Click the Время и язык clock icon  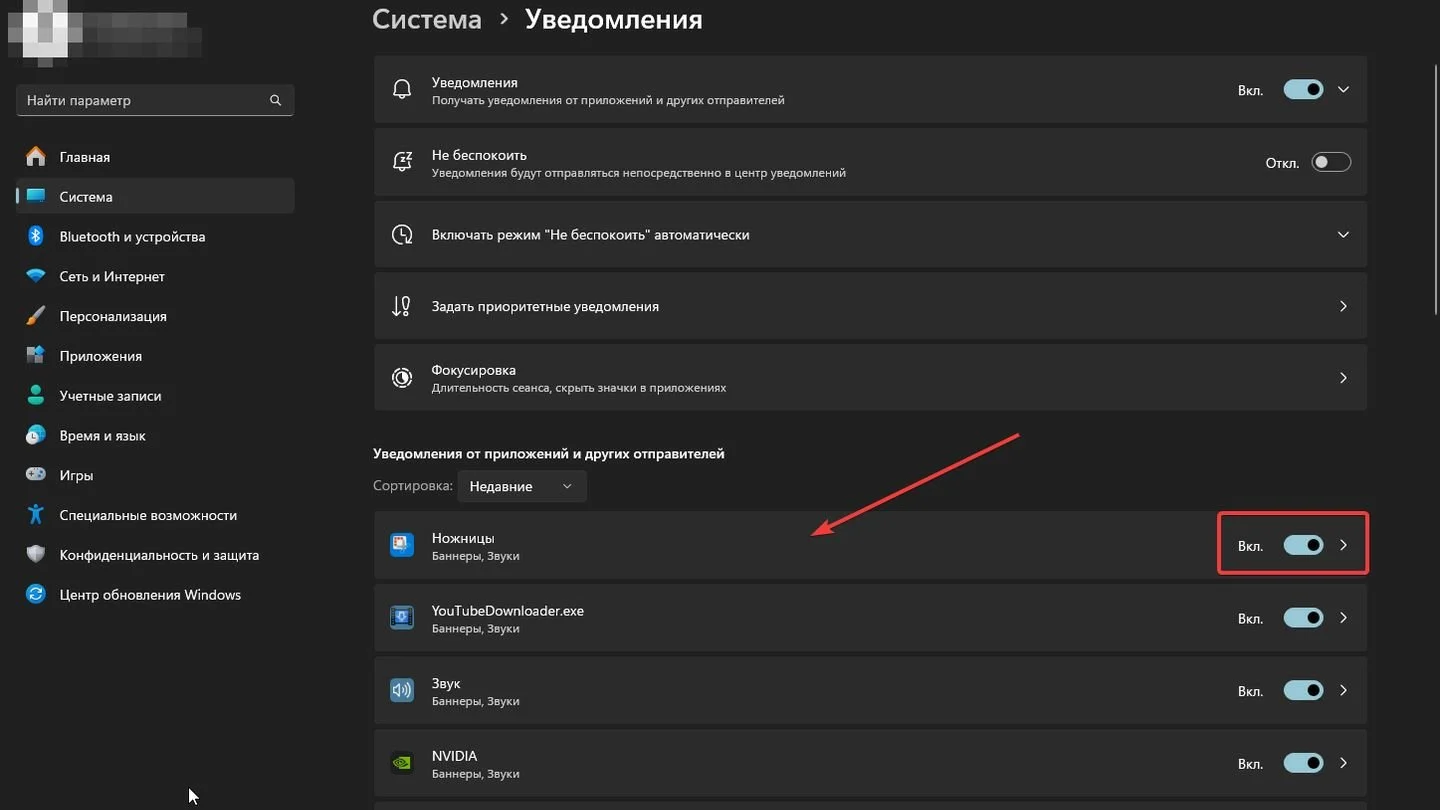[36, 435]
